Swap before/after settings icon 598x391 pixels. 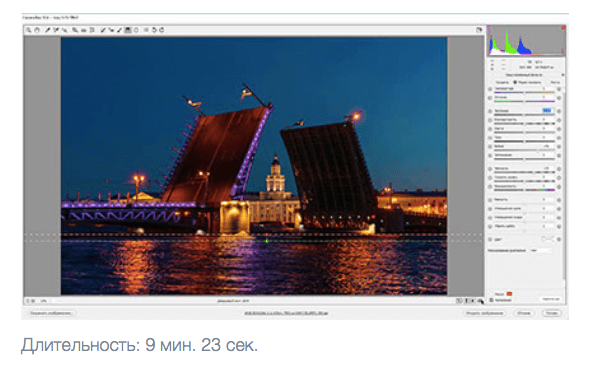click(x=466, y=301)
